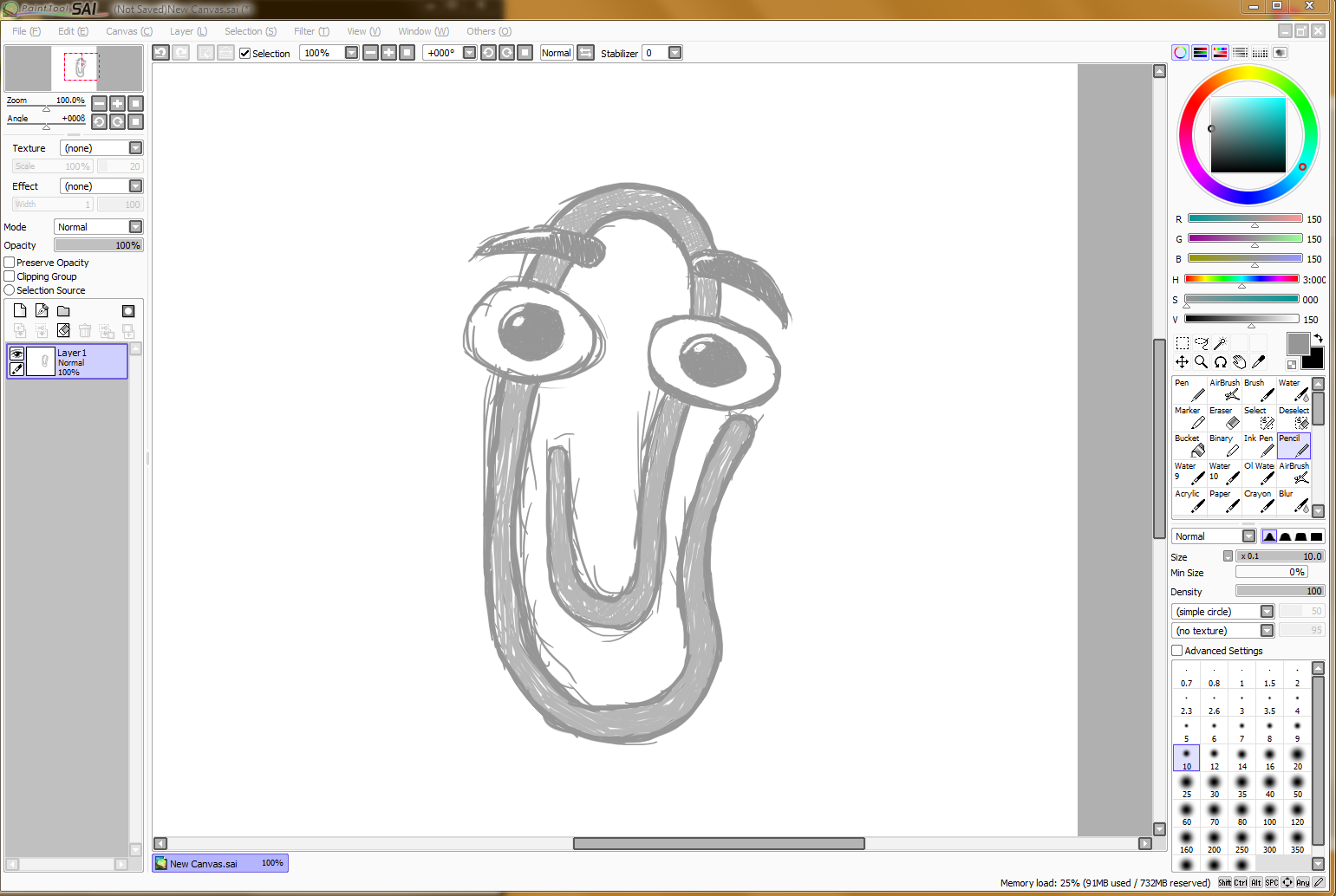
Task: Activate the Rotate view tool
Action: pos(1220,361)
